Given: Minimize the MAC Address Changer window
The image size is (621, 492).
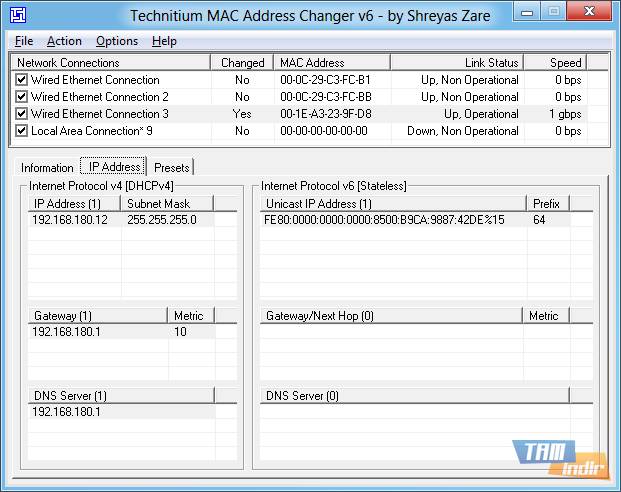Looking at the screenshot, I should tap(525, 13).
